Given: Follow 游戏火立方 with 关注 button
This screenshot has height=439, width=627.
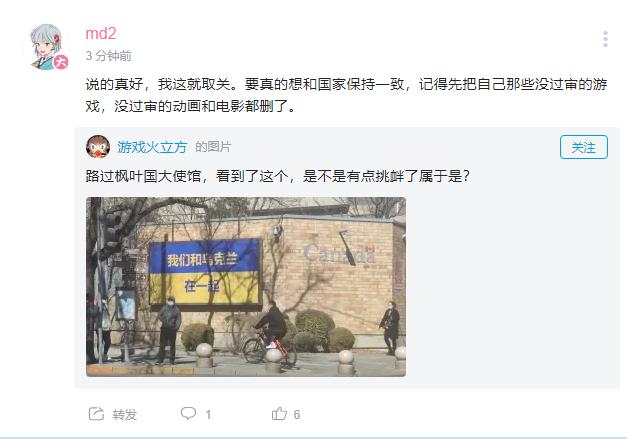Looking at the screenshot, I should [x=583, y=147].
